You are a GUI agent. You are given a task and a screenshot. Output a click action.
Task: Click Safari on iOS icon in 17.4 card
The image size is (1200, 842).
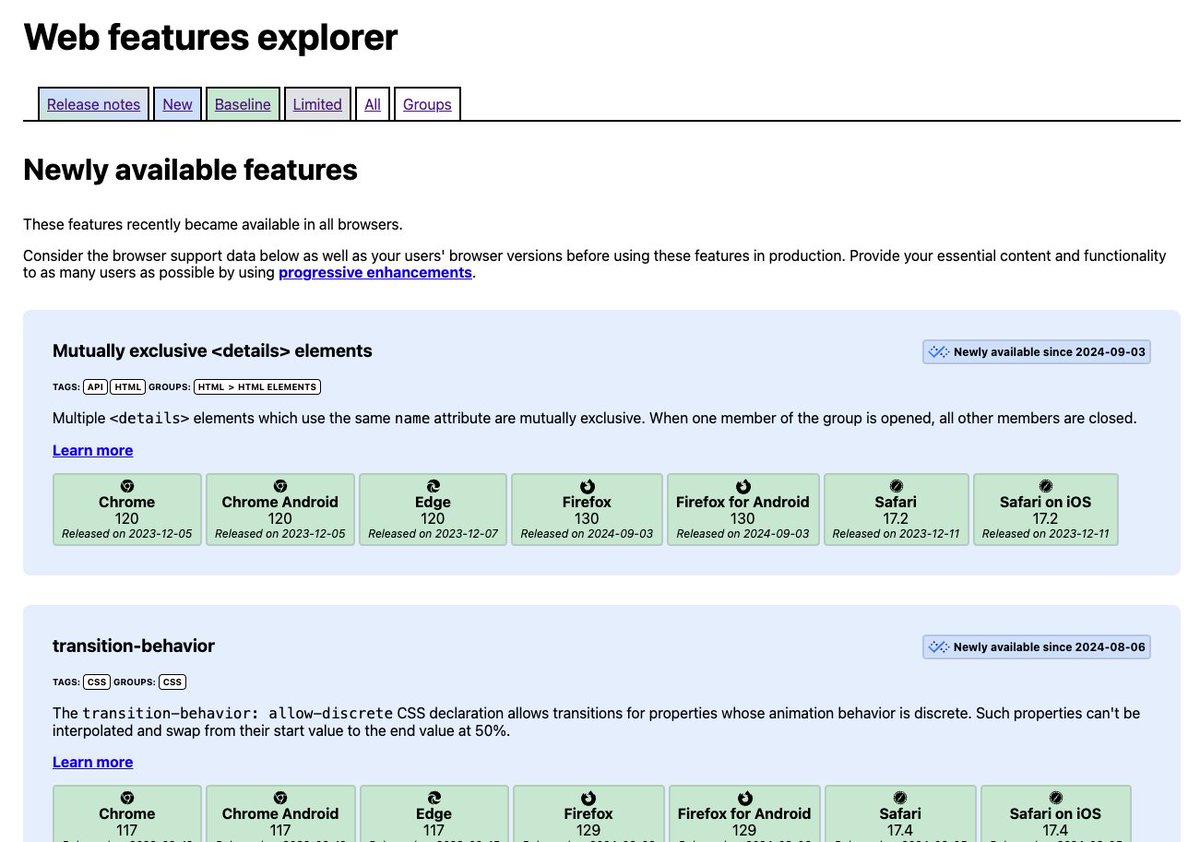(x=1056, y=798)
